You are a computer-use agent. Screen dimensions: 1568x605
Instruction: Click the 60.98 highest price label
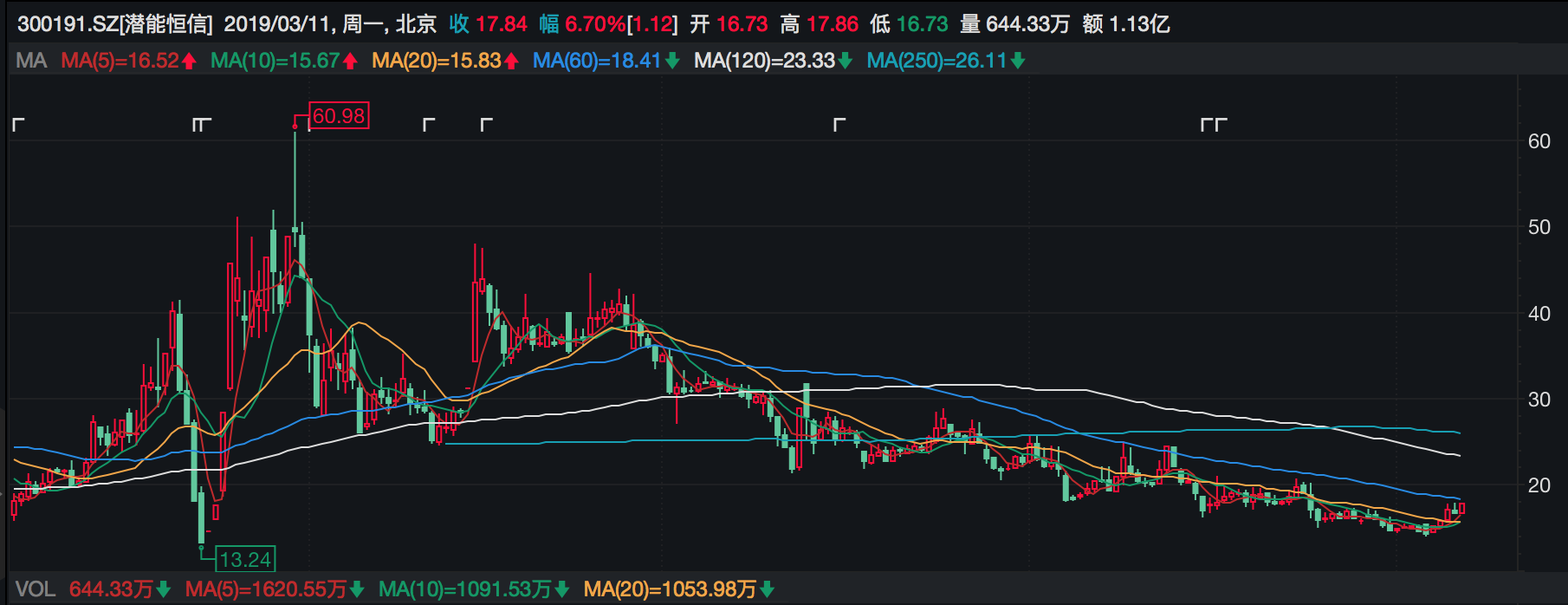click(339, 116)
